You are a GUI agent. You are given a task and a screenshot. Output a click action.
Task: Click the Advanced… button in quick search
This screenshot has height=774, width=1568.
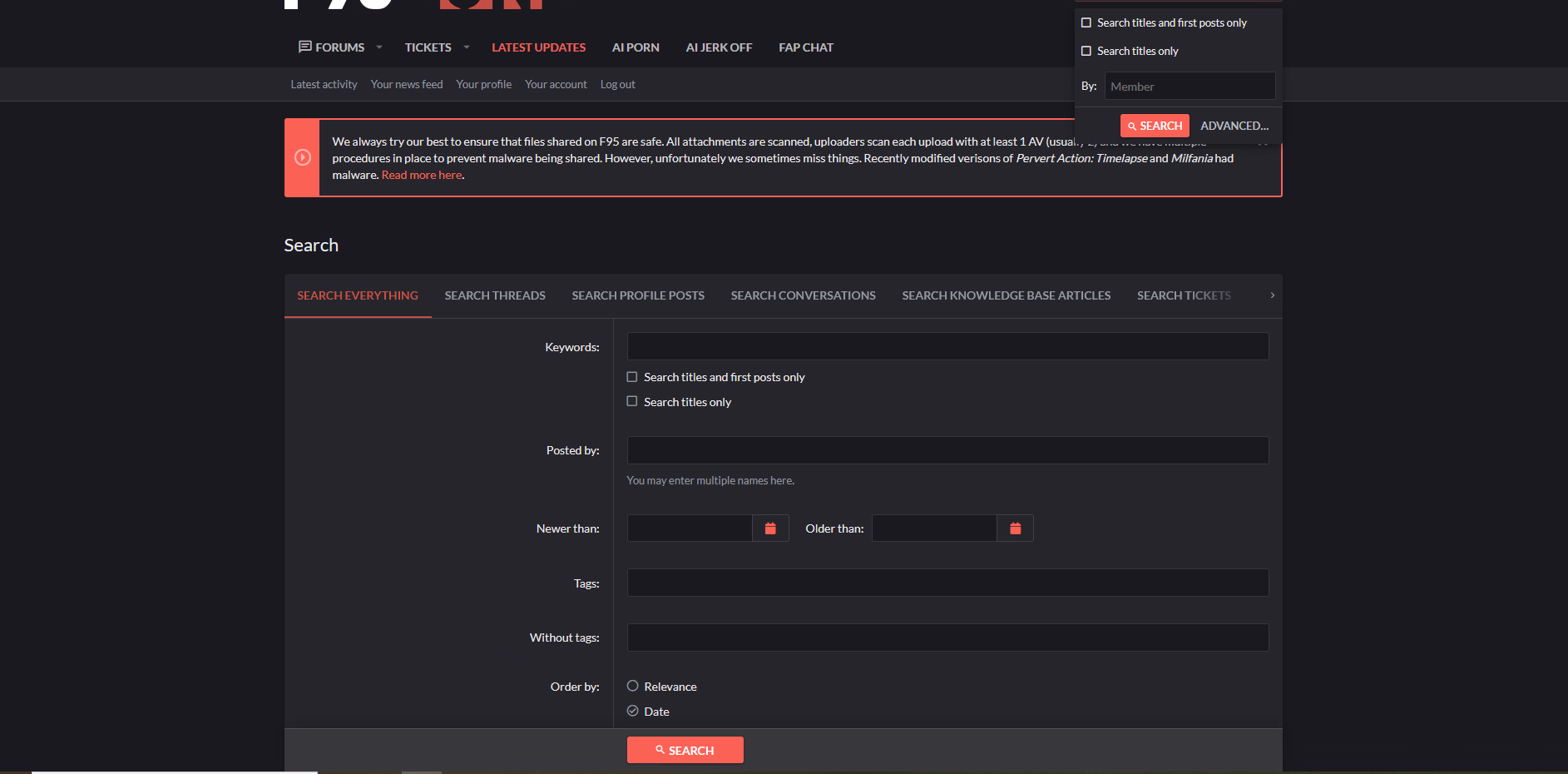click(1234, 126)
